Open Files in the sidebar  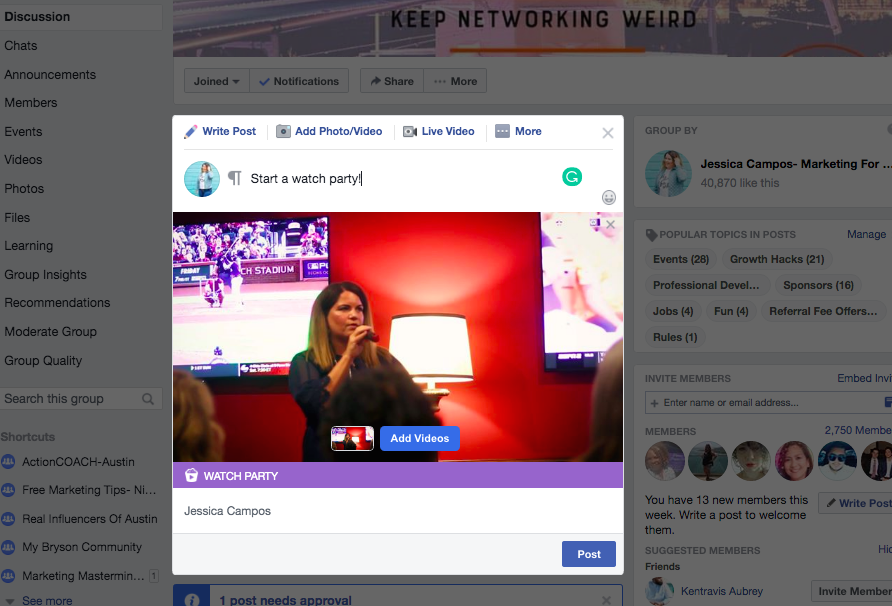coord(17,217)
